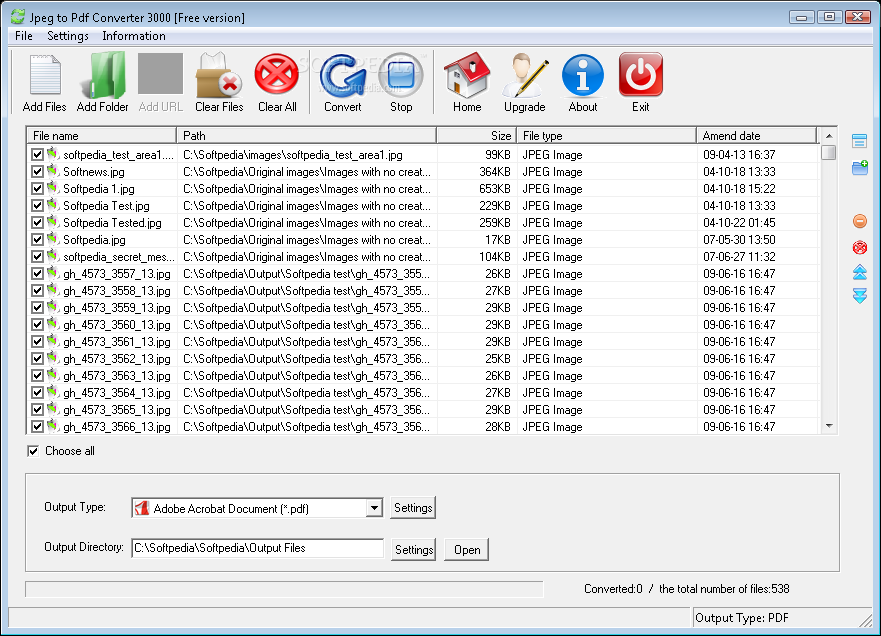Click the conversion progress bar

click(284, 589)
